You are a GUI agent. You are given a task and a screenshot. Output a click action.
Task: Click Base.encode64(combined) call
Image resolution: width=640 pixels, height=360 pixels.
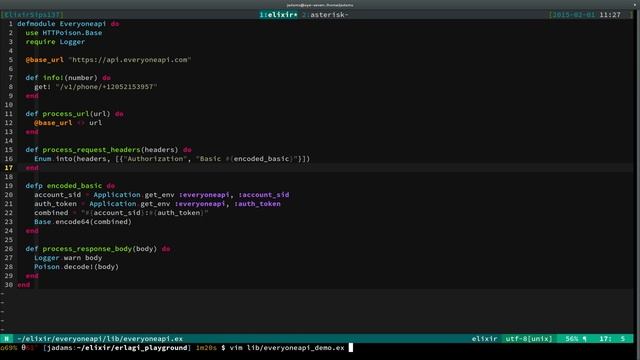pyautogui.click(x=83, y=222)
